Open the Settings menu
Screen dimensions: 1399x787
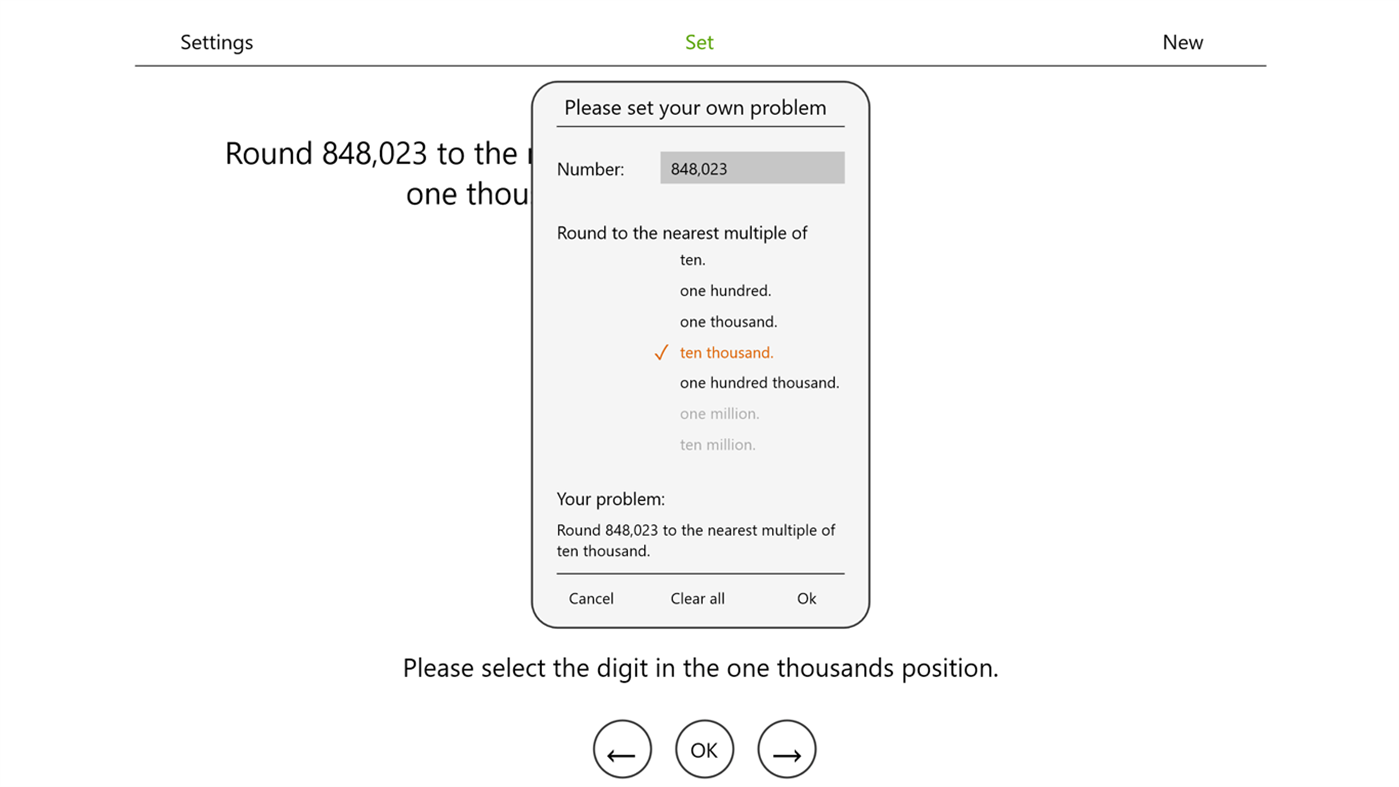[216, 42]
